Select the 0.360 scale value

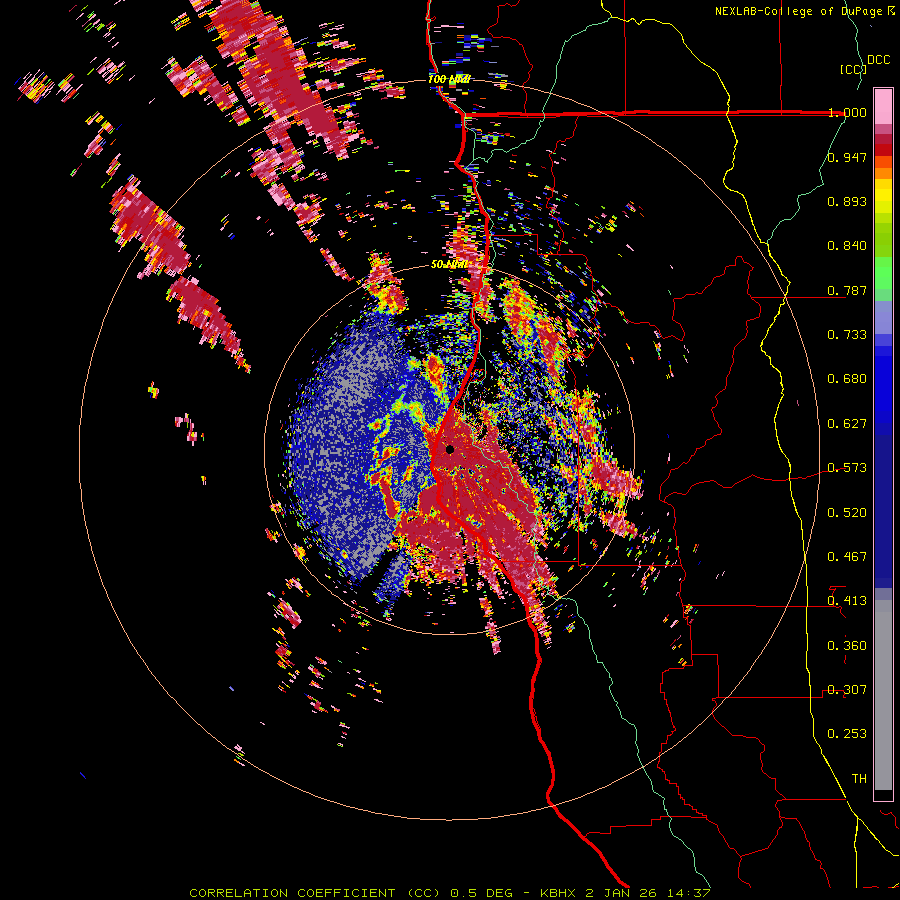[847, 646]
